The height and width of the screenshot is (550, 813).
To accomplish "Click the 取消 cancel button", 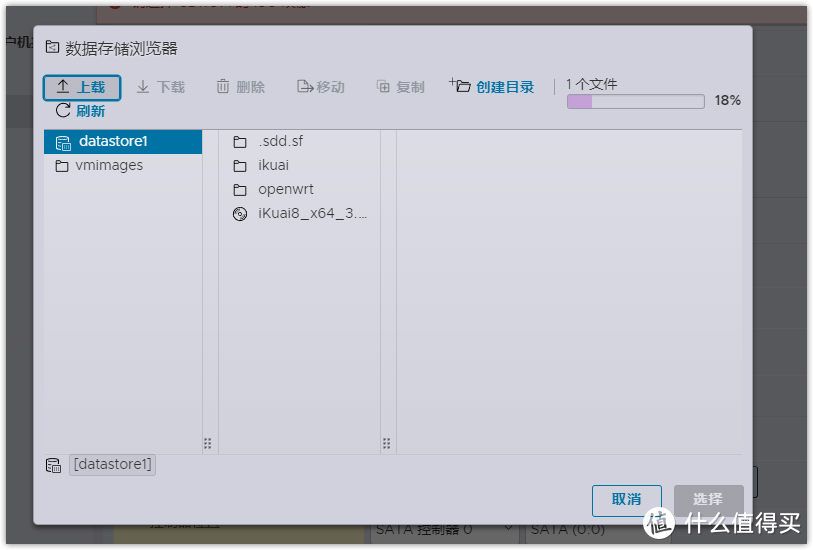I will coord(626,500).
